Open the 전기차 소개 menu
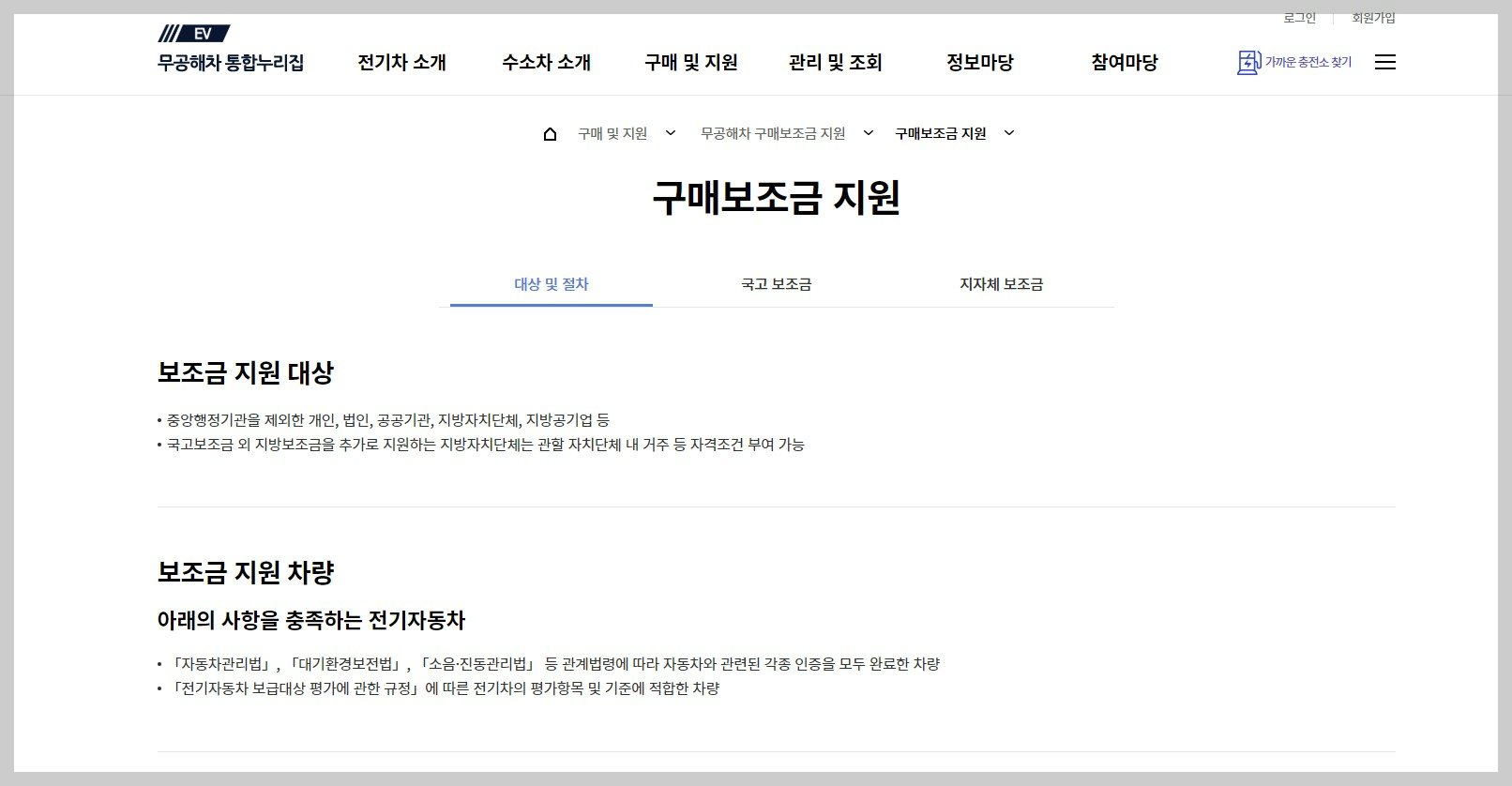Image resolution: width=1512 pixels, height=786 pixels. 401,63
